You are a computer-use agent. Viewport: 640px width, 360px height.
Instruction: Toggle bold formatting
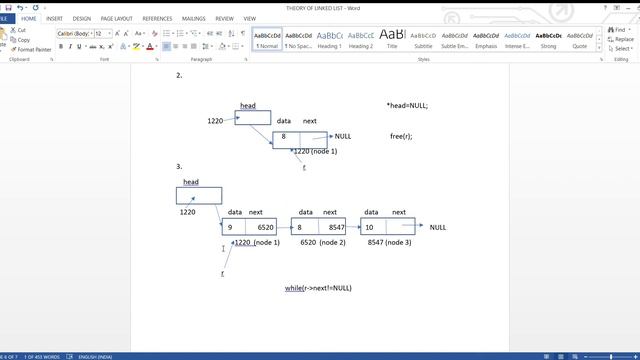pos(61,47)
